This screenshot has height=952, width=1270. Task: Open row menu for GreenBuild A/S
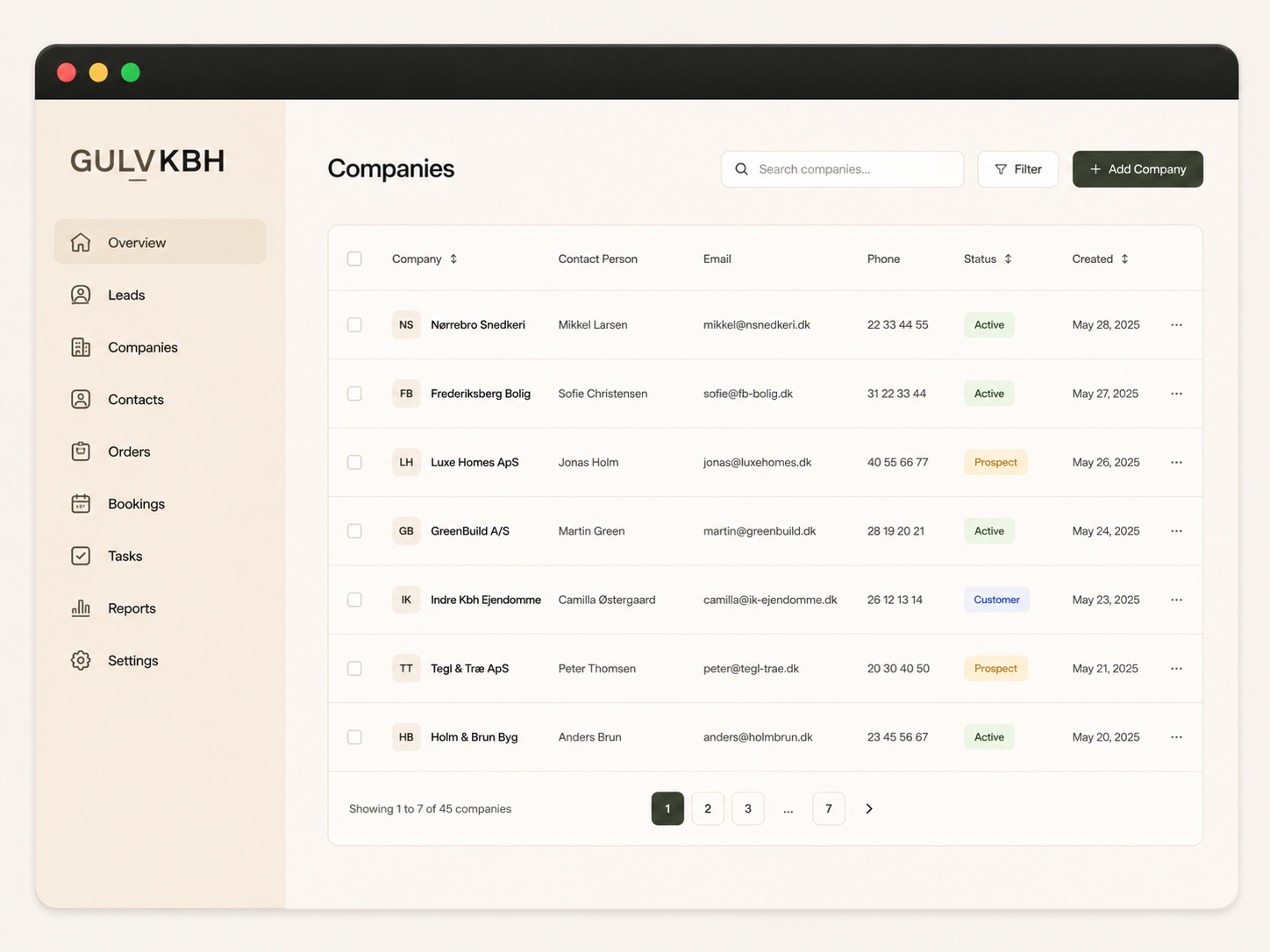tap(1176, 531)
